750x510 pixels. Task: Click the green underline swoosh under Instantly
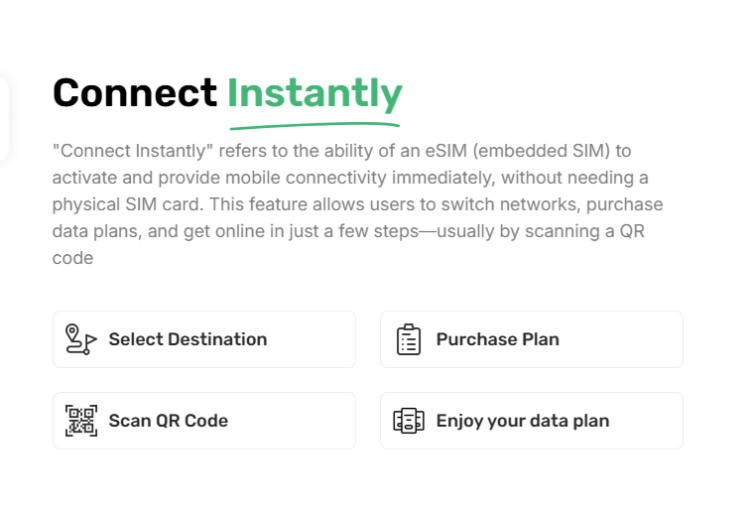315,126
